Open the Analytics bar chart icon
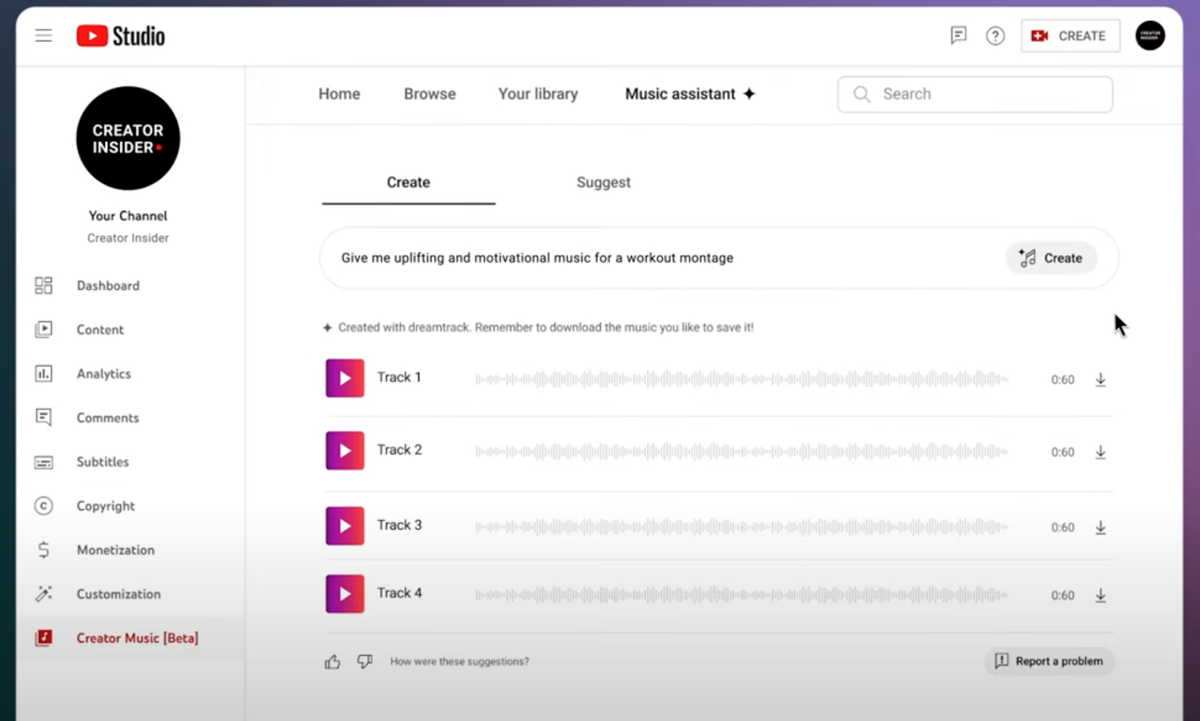This screenshot has width=1200, height=721. (43, 374)
